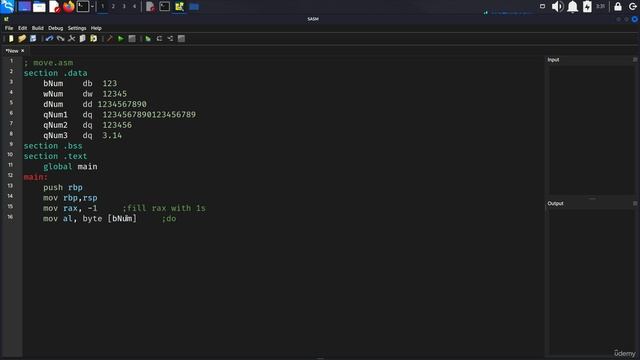Viewport: 640px width, 360px height.
Task: Click the terminal taskbar window button
Action: 164,7
